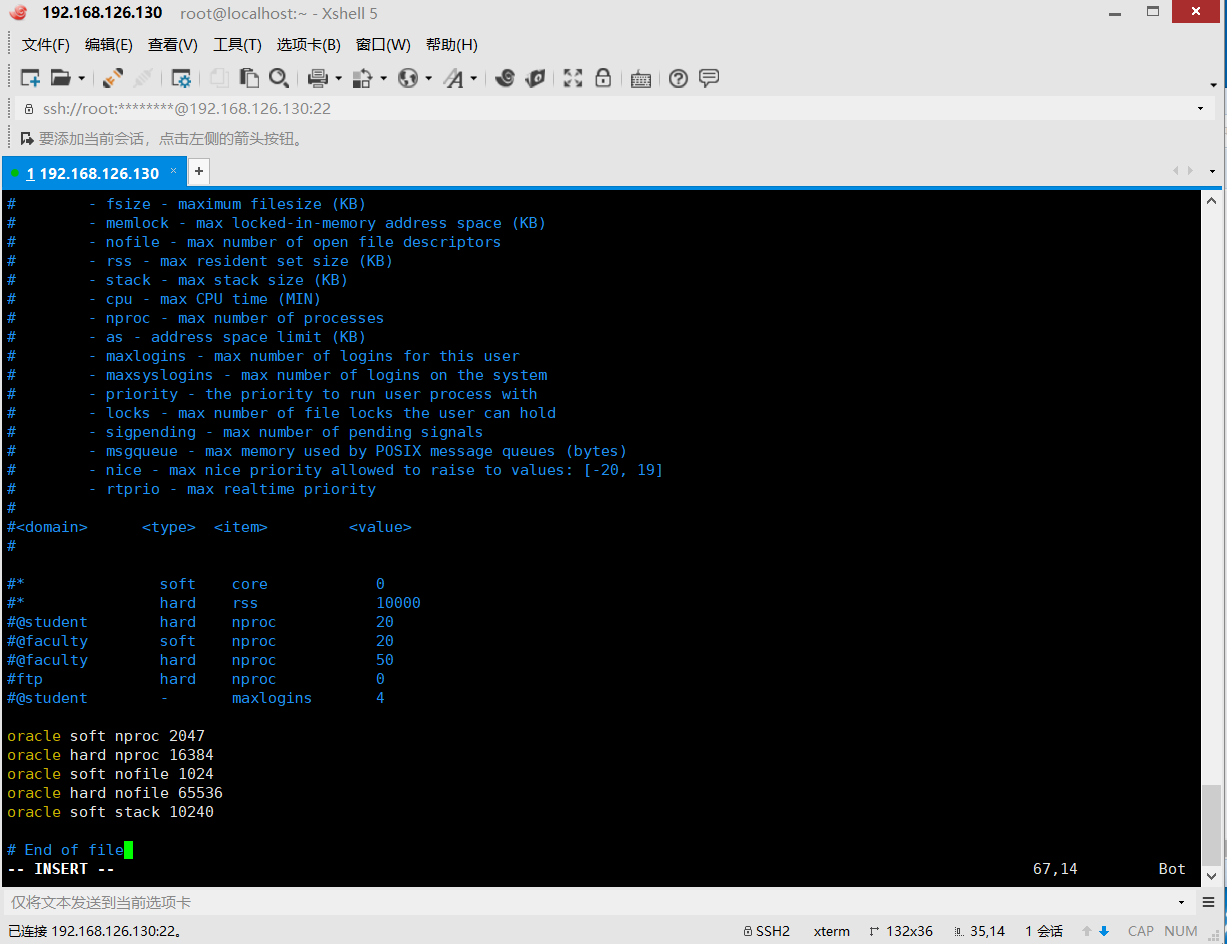Expand the Open Session folder dropdown arrow
The image size is (1227, 944).
click(x=82, y=78)
